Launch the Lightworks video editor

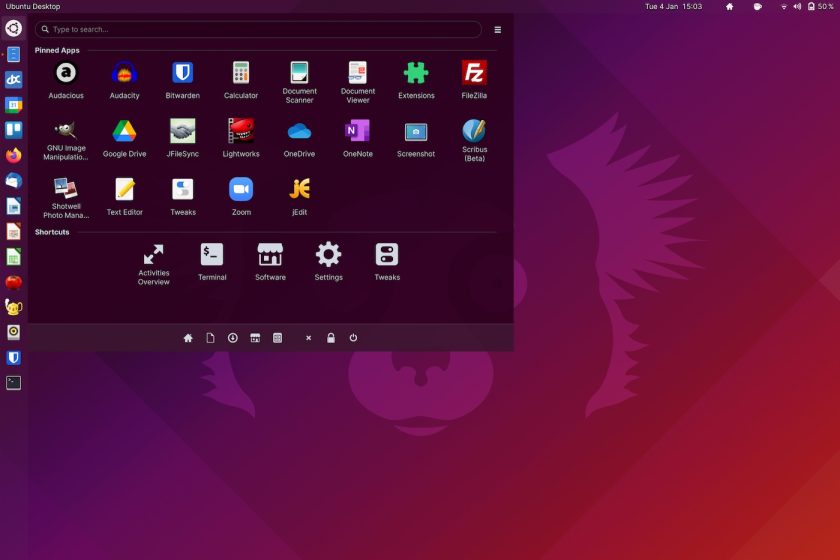(x=241, y=138)
